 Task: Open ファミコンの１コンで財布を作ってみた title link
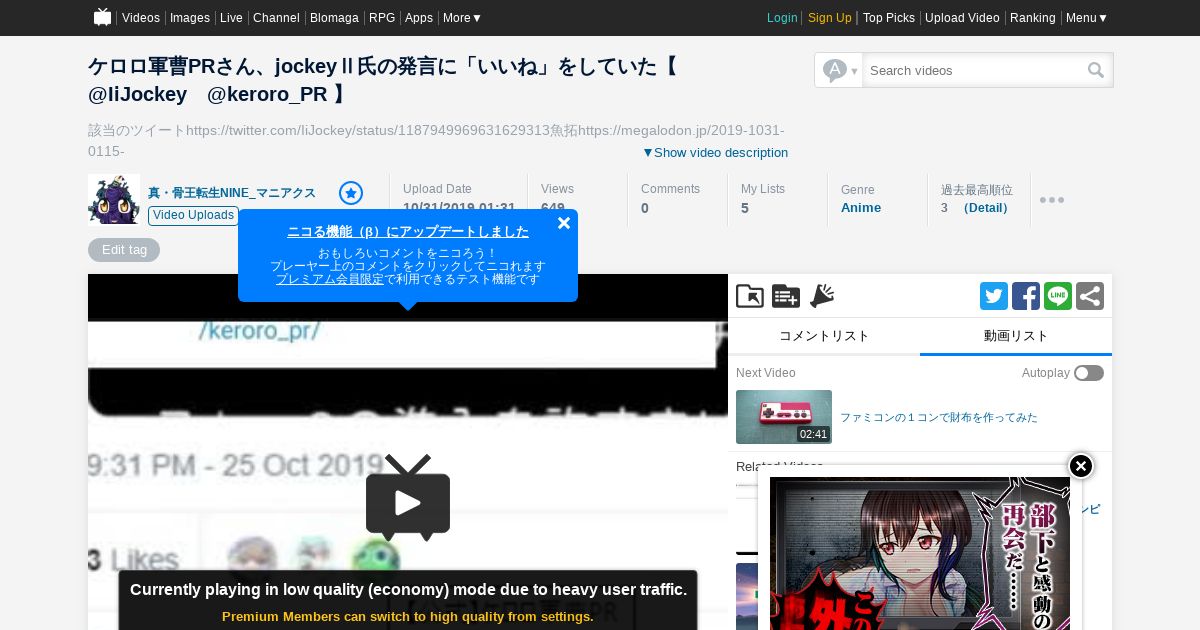tap(939, 417)
